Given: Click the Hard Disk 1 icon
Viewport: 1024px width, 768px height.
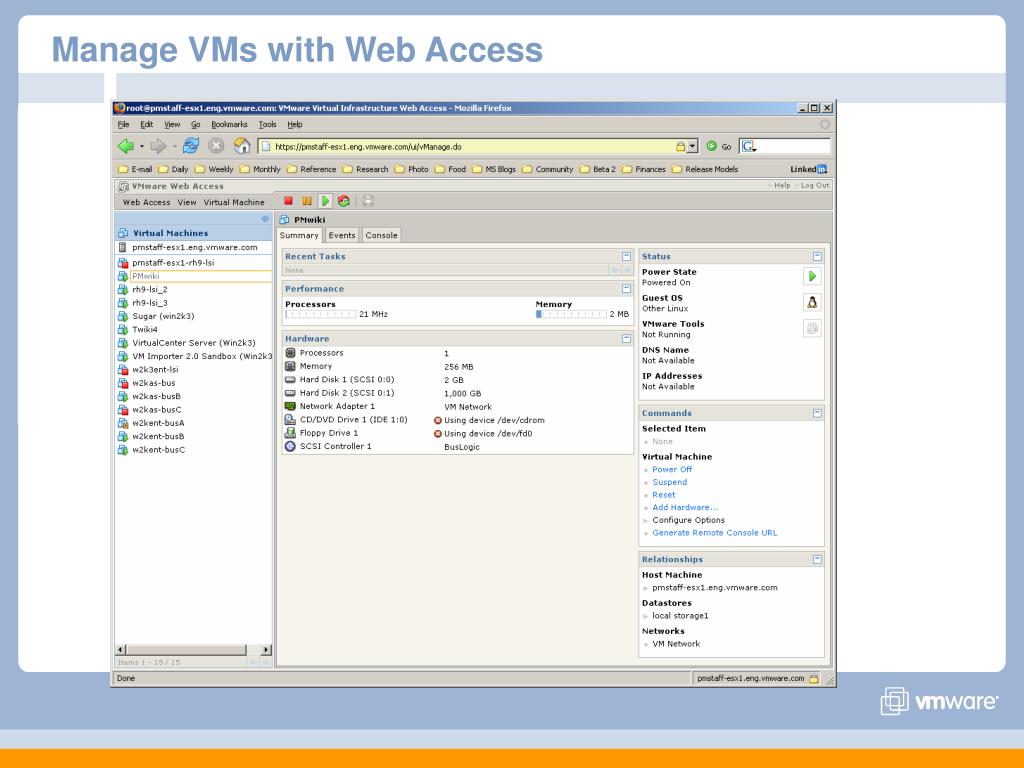Looking at the screenshot, I should click(291, 379).
